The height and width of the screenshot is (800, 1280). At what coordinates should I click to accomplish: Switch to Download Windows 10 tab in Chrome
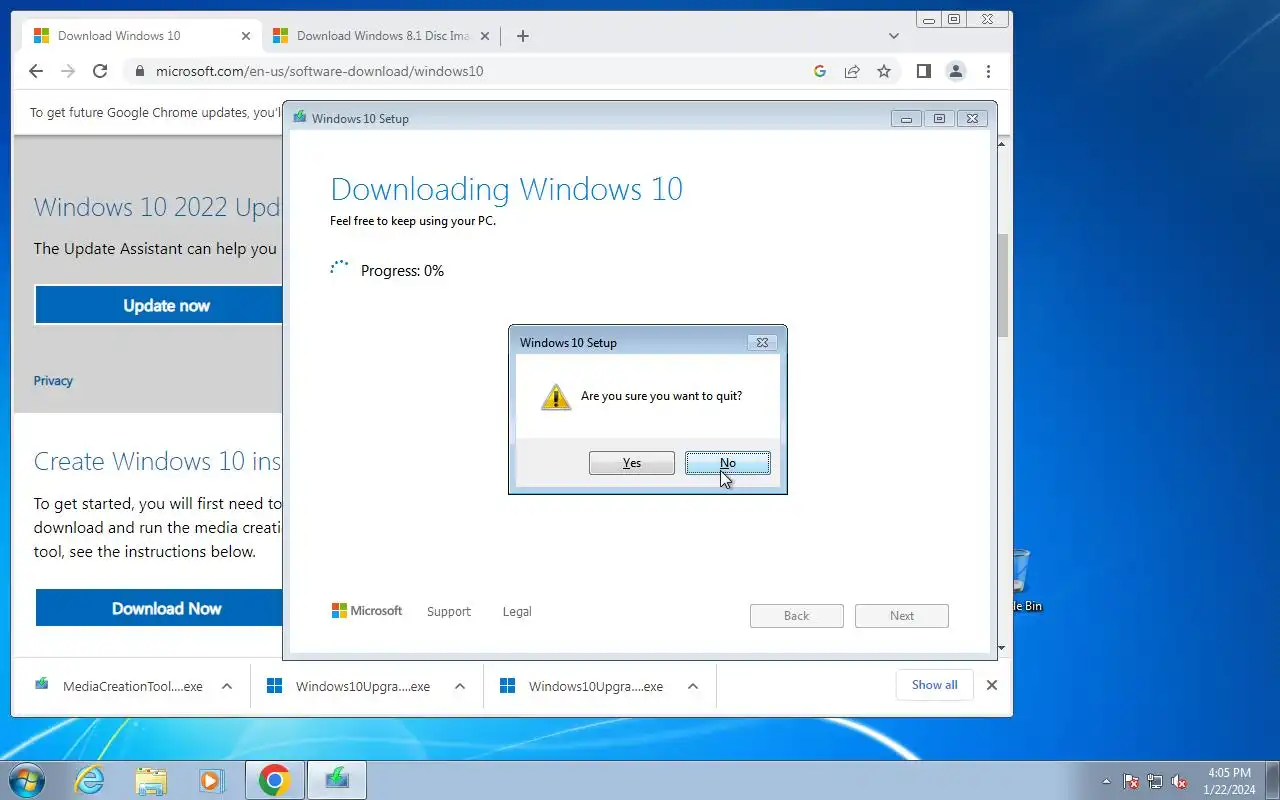click(140, 36)
